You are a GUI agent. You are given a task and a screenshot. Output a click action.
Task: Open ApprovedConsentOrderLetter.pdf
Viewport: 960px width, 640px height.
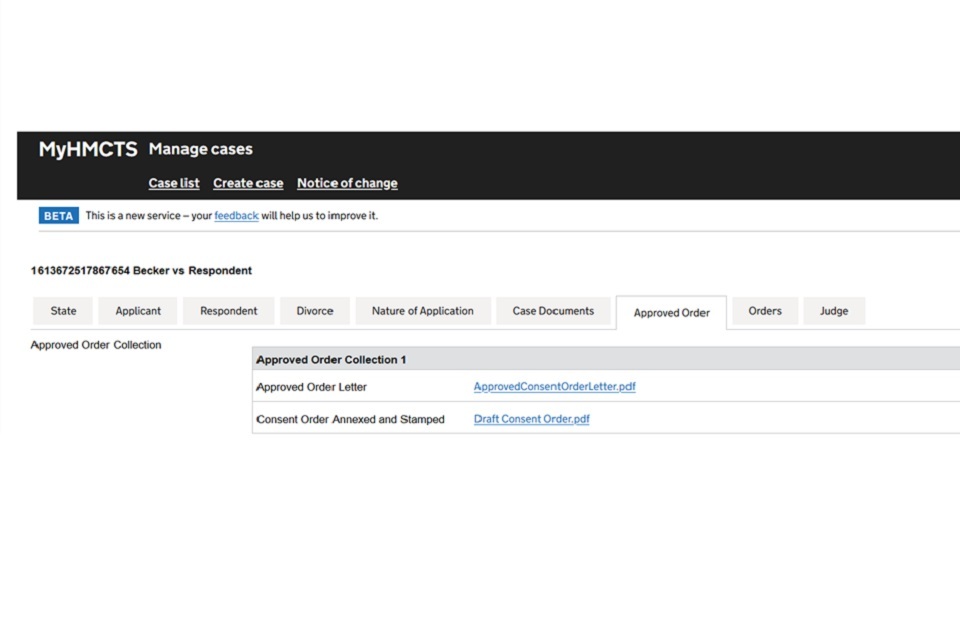[554, 387]
